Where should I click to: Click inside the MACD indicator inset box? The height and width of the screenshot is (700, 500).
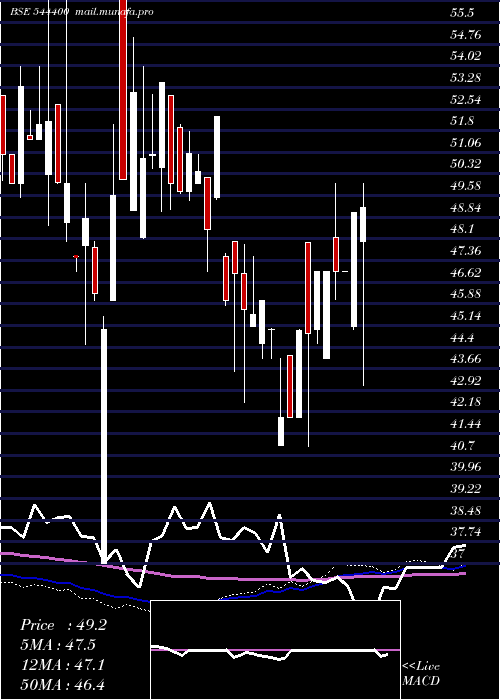point(275,650)
